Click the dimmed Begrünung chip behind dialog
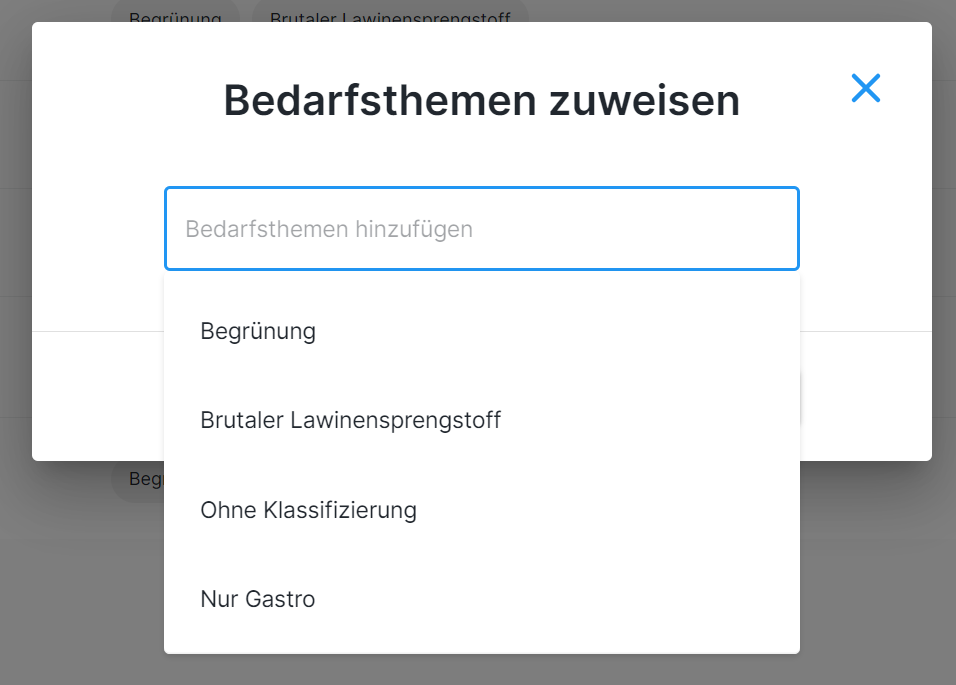This screenshot has width=956, height=685. (x=175, y=14)
